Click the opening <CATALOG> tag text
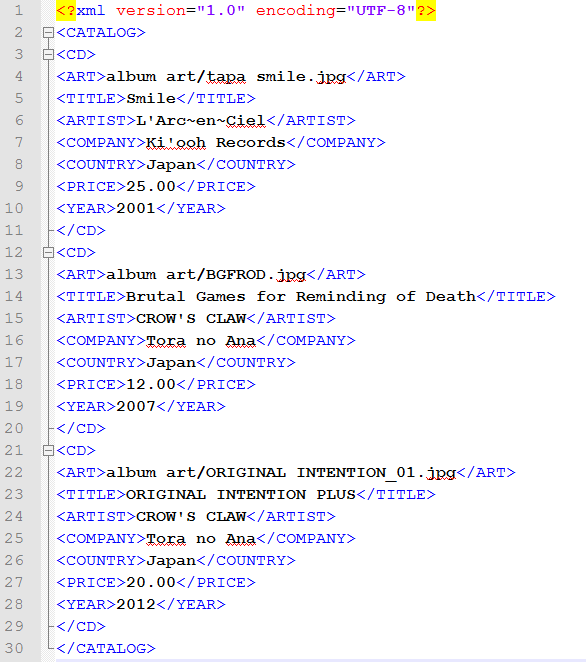The height and width of the screenshot is (662, 586). (x=100, y=33)
